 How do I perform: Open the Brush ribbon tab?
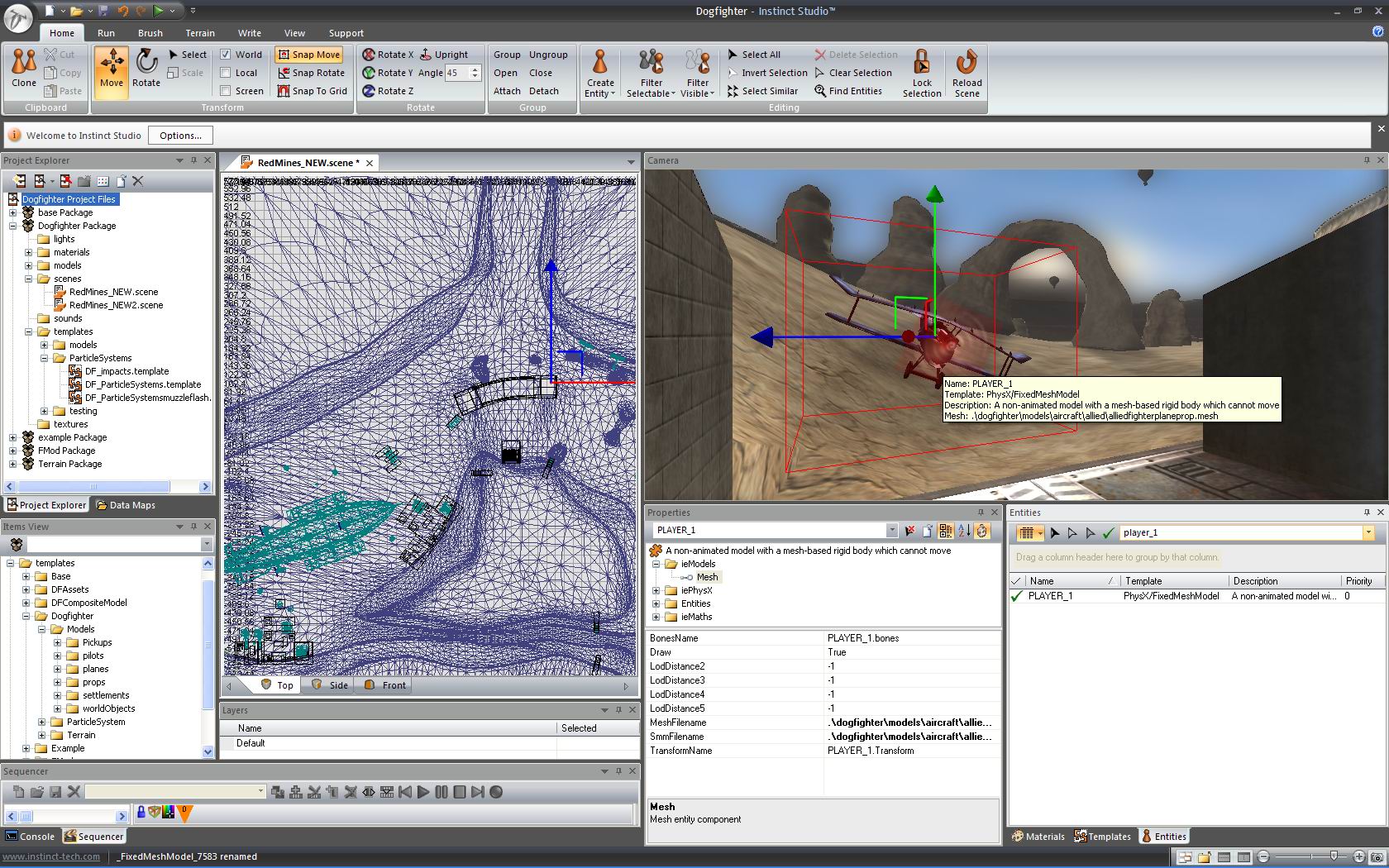pyautogui.click(x=150, y=33)
